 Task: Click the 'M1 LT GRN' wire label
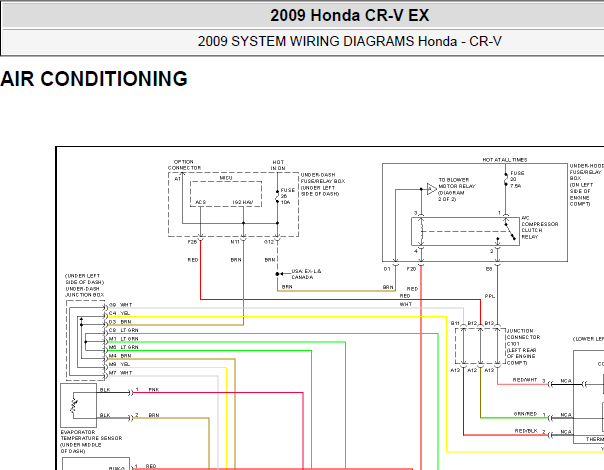[123, 339]
